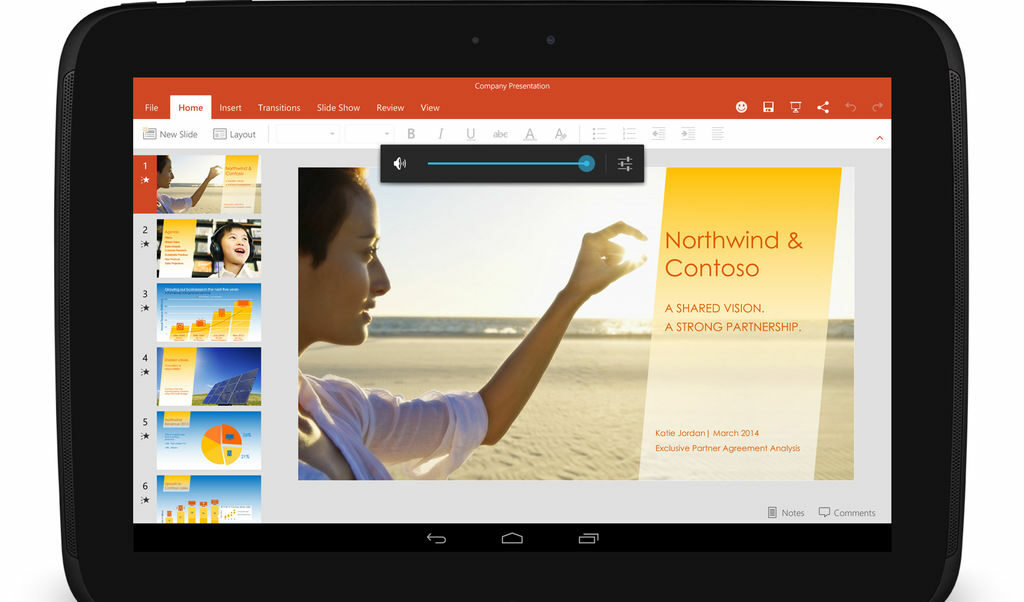
Task: Tap the speaker volume icon
Action: (x=400, y=163)
